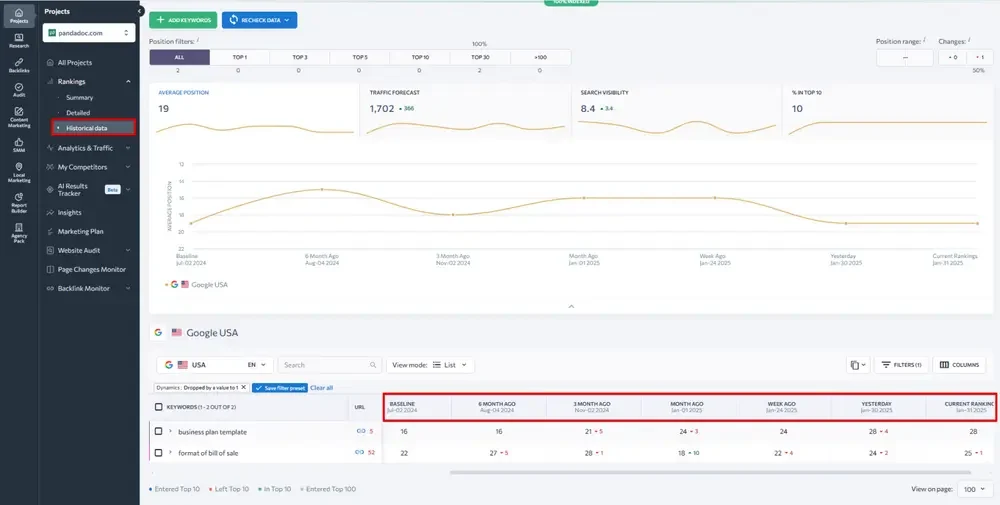Screen dimensions: 1000x505
Task: Click the horizontal table scrollbar
Action: [x=710, y=472]
